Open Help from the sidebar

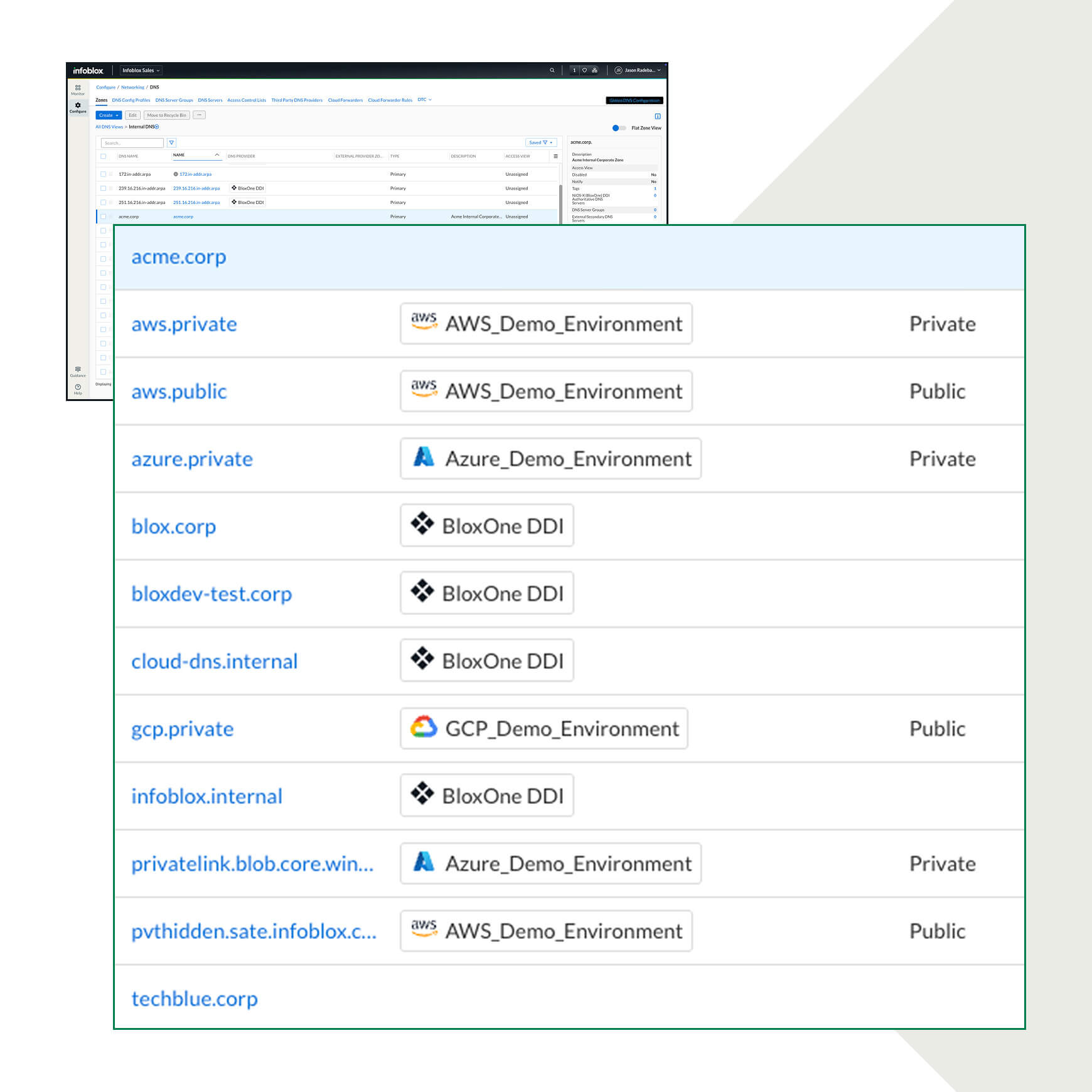(78, 389)
